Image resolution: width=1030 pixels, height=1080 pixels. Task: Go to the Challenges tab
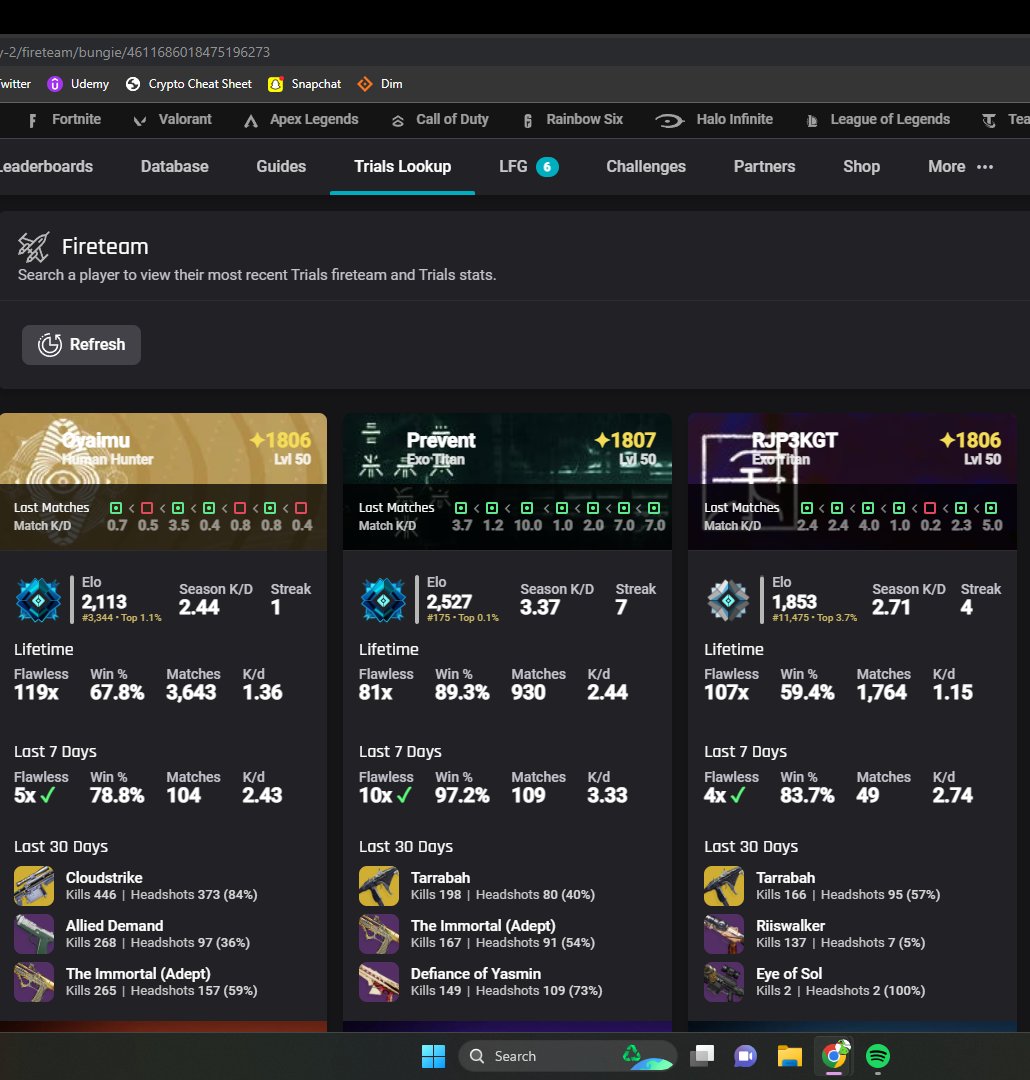pos(646,167)
